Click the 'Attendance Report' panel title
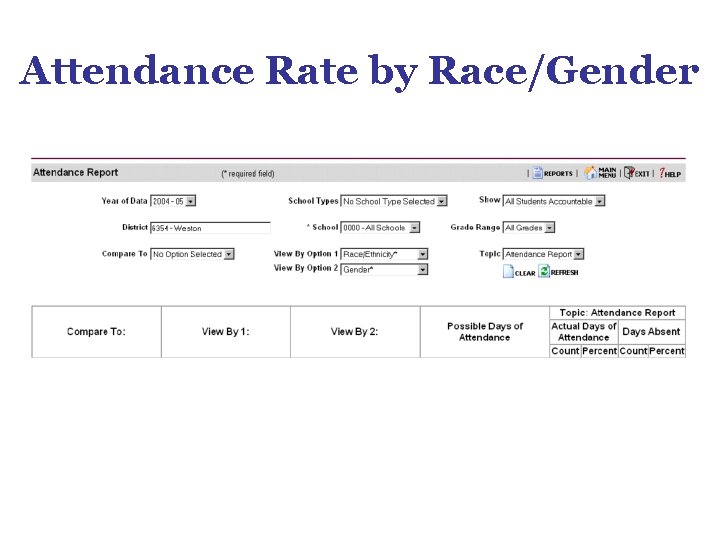 [x=75, y=172]
